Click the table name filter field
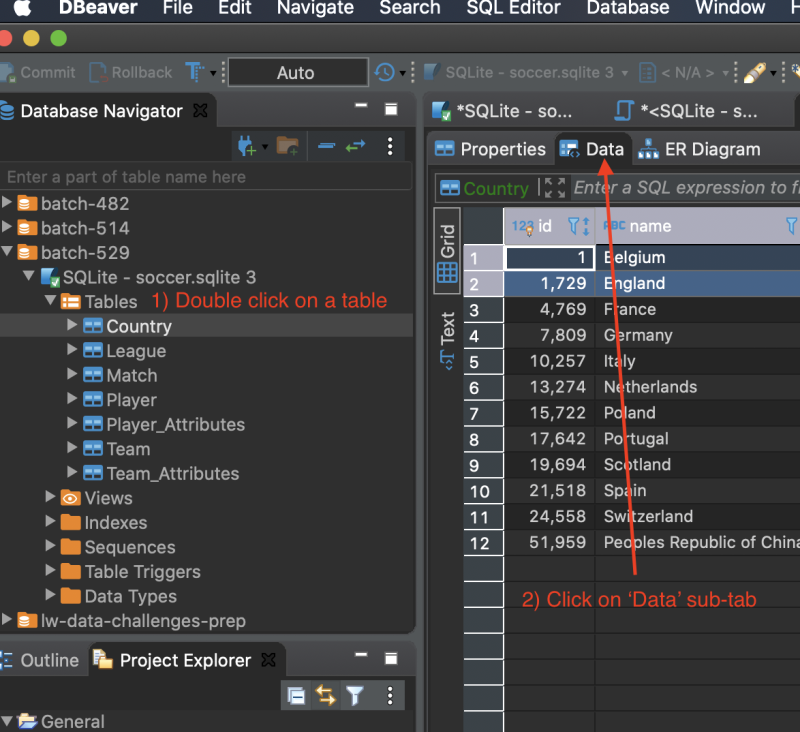800x732 pixels. [x=206, y=176]
